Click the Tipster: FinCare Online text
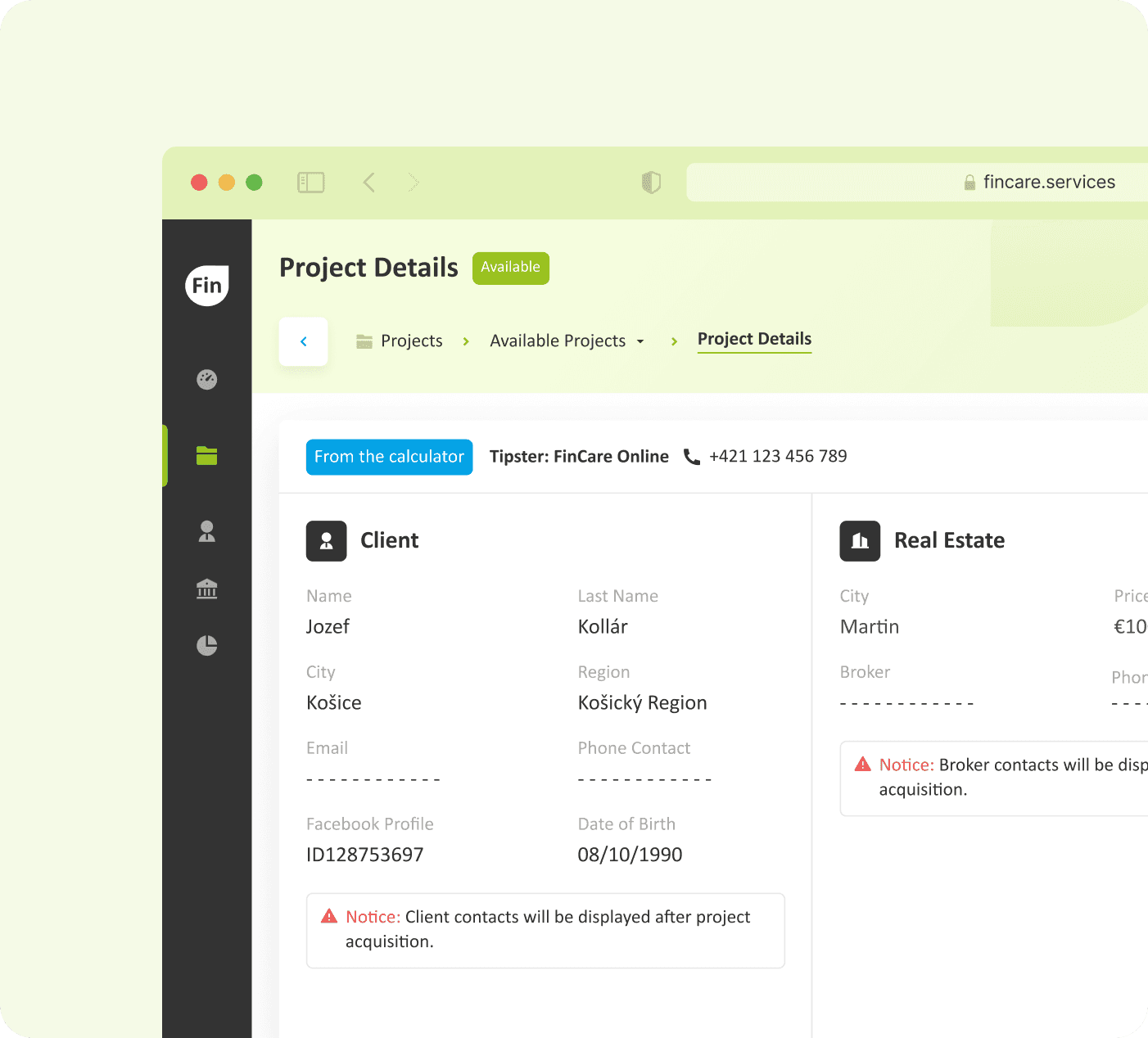This screenshot has width=1148, height=1038. [580, 457]
